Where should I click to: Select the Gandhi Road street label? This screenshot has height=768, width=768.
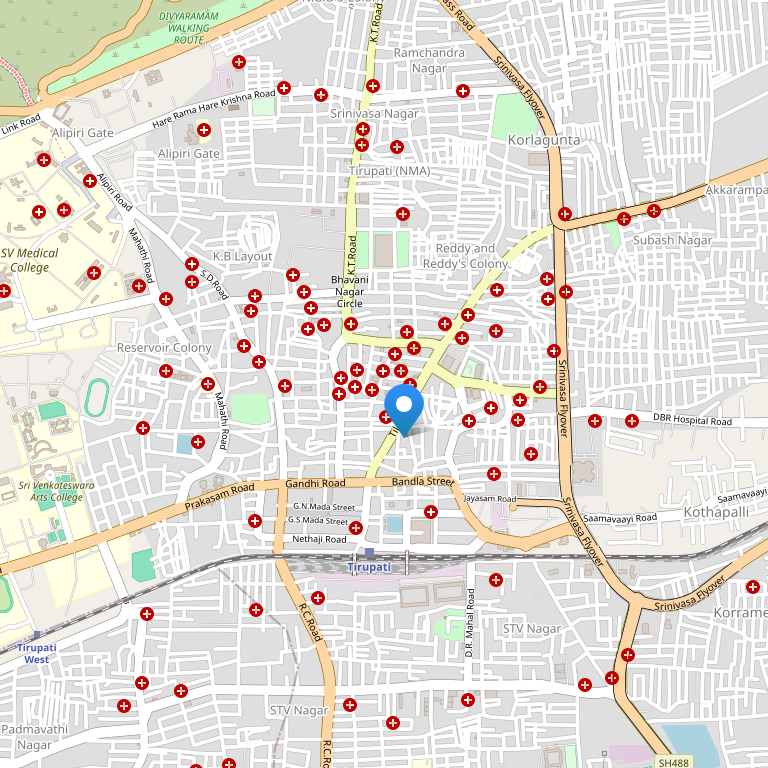pyautogui.click(x=315, y=483)
